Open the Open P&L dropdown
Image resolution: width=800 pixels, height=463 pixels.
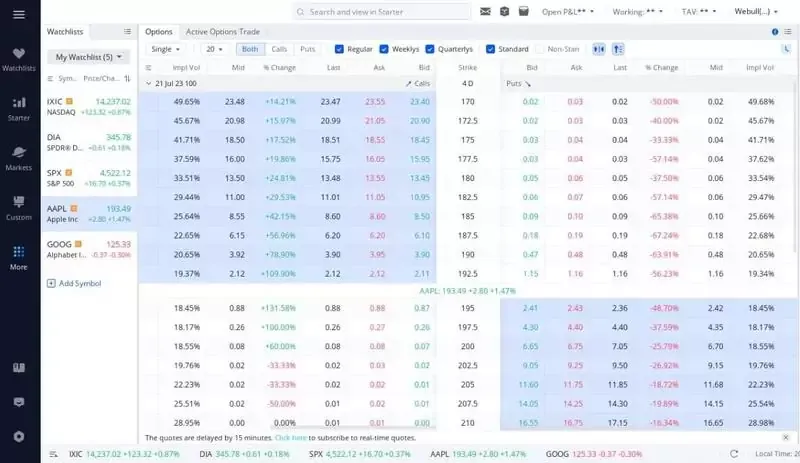coord(568,11)
